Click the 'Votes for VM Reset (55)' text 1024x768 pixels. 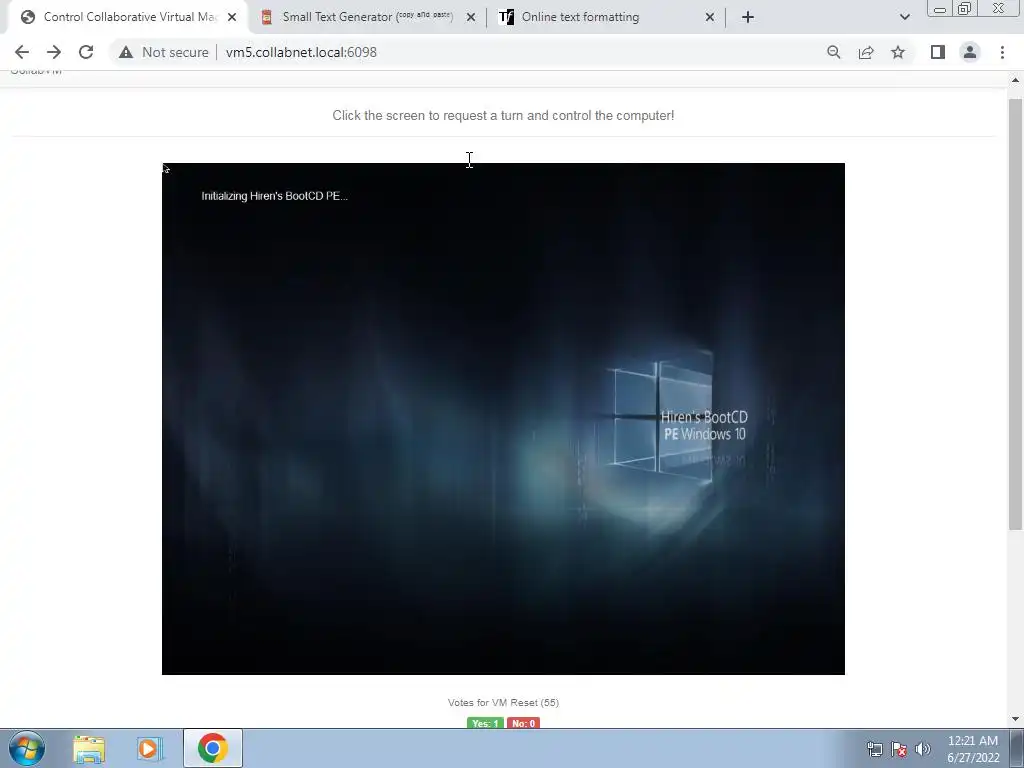[x=503, y=703]
